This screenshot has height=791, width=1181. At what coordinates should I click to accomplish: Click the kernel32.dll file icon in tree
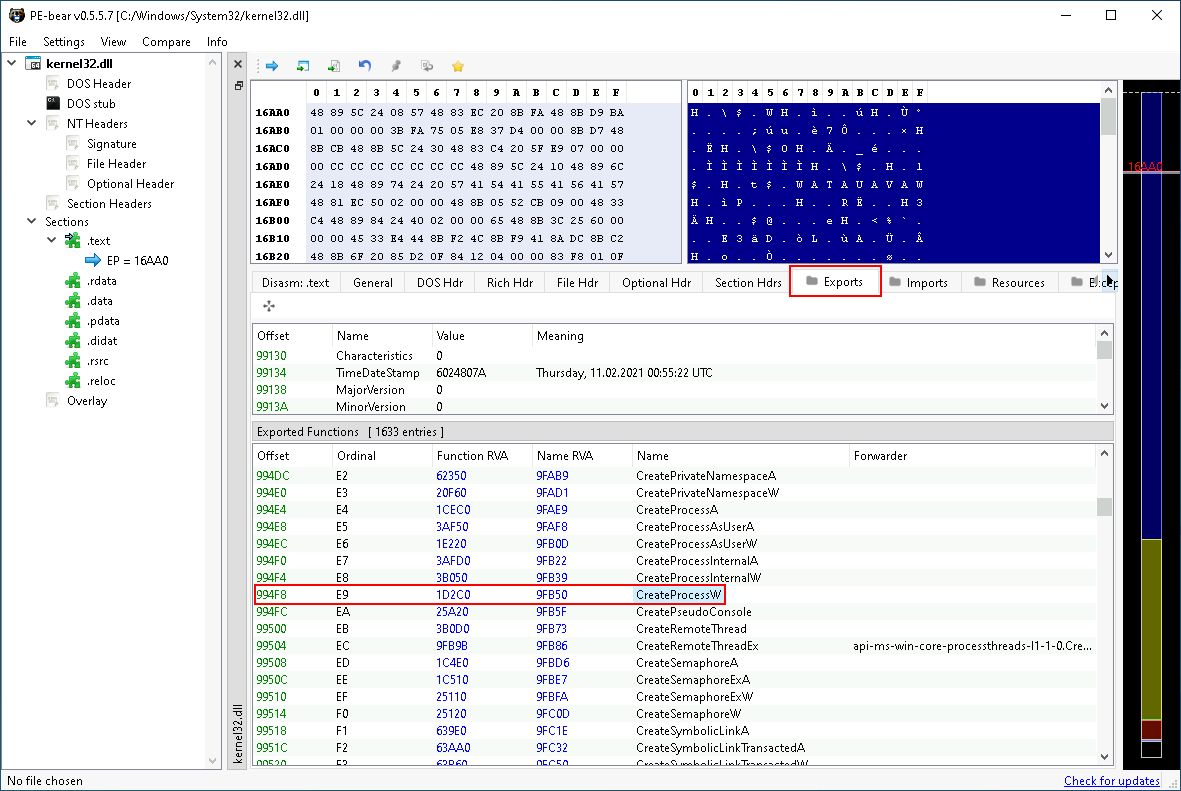coord(32,63)
